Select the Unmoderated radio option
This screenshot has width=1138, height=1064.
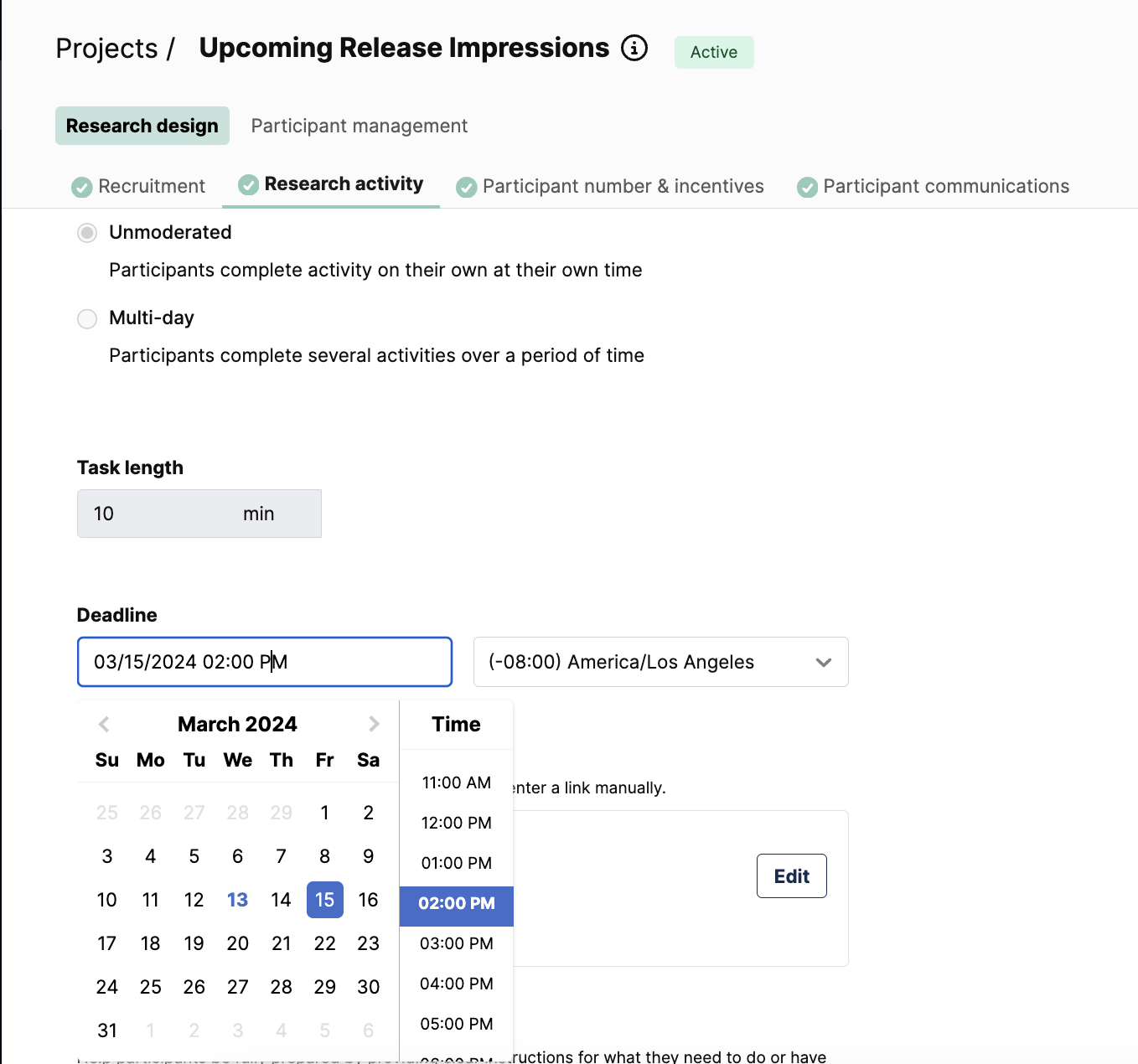point(87,233)
